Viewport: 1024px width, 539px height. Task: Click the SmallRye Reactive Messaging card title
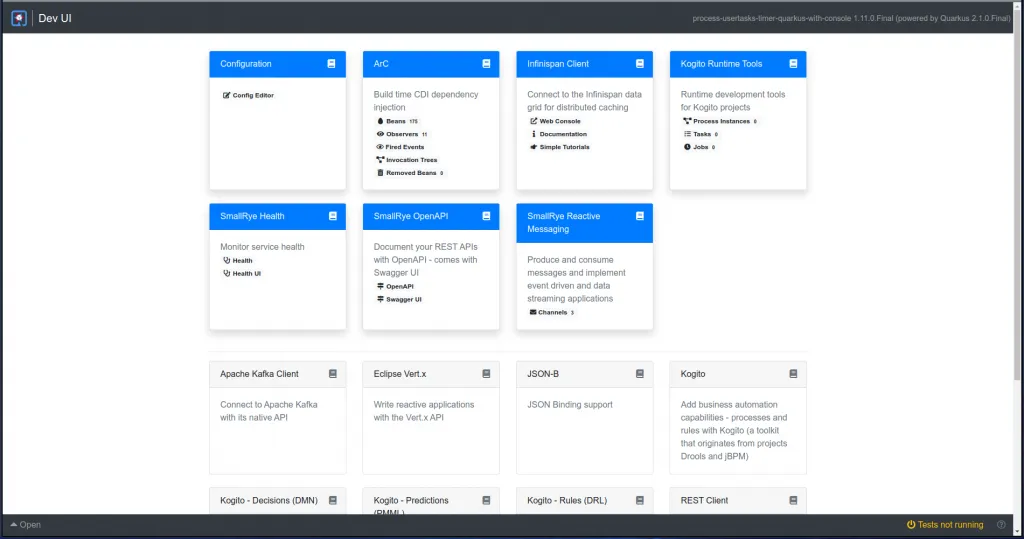pyautogui.click(x=564, y=223)
